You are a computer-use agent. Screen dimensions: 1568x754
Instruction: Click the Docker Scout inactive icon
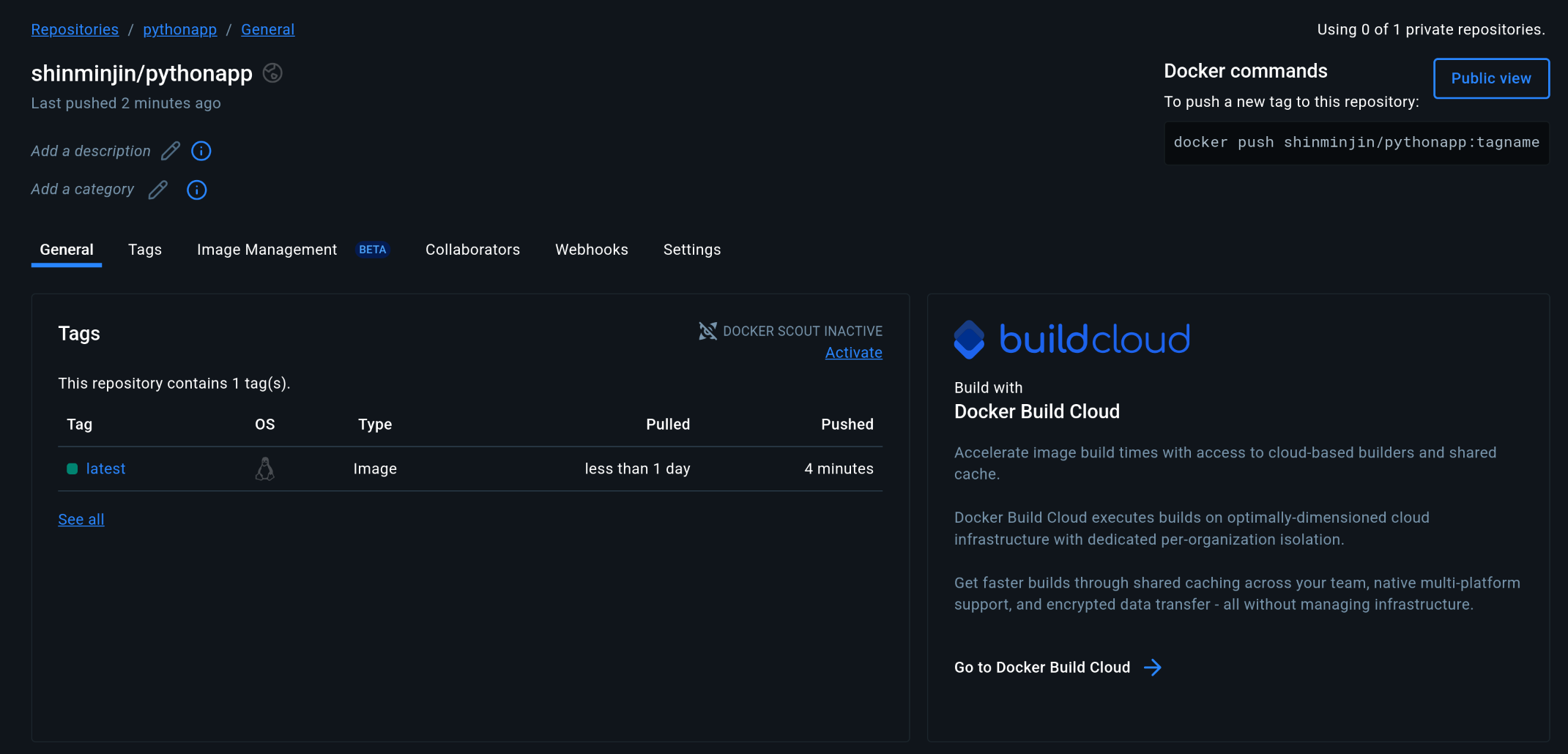pos(707,331)
